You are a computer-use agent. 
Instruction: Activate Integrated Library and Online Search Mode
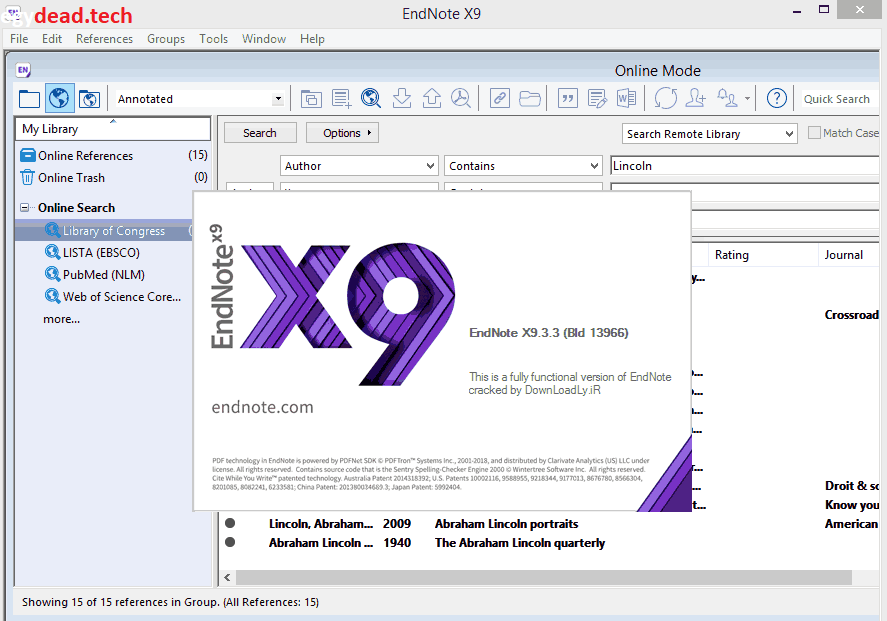89,98
